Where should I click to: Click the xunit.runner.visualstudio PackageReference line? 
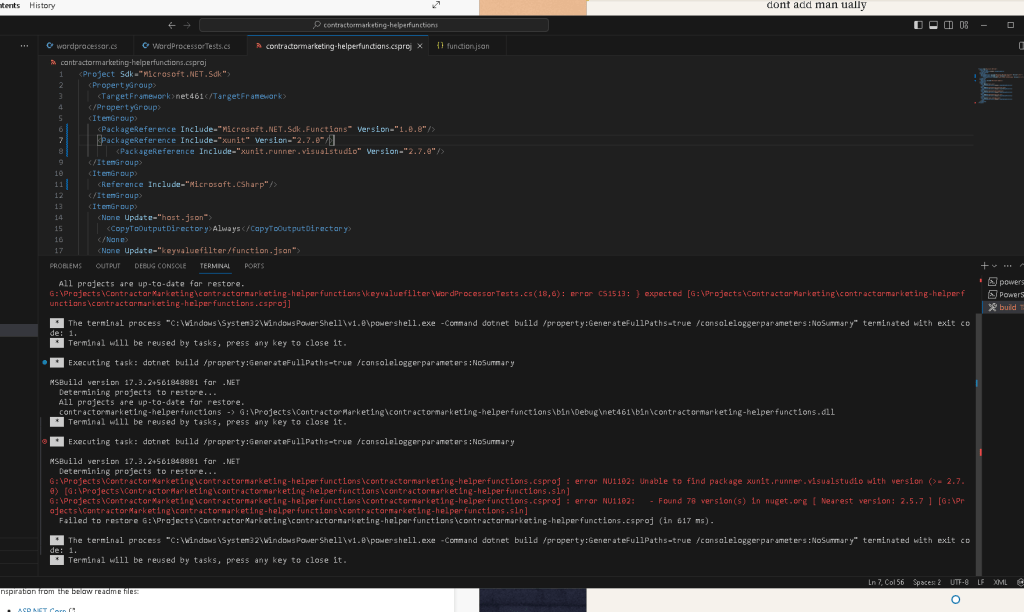coord(280,151)
